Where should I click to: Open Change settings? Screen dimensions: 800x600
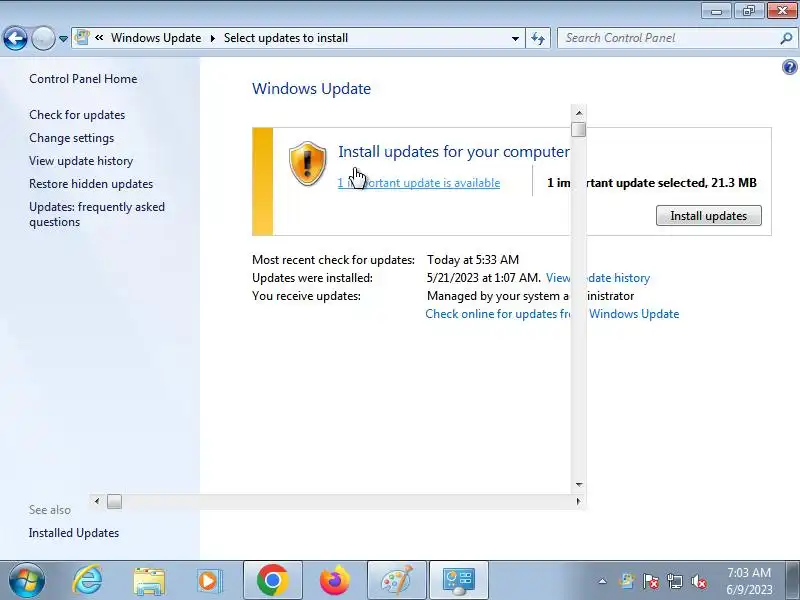click(x=71, y=138)
